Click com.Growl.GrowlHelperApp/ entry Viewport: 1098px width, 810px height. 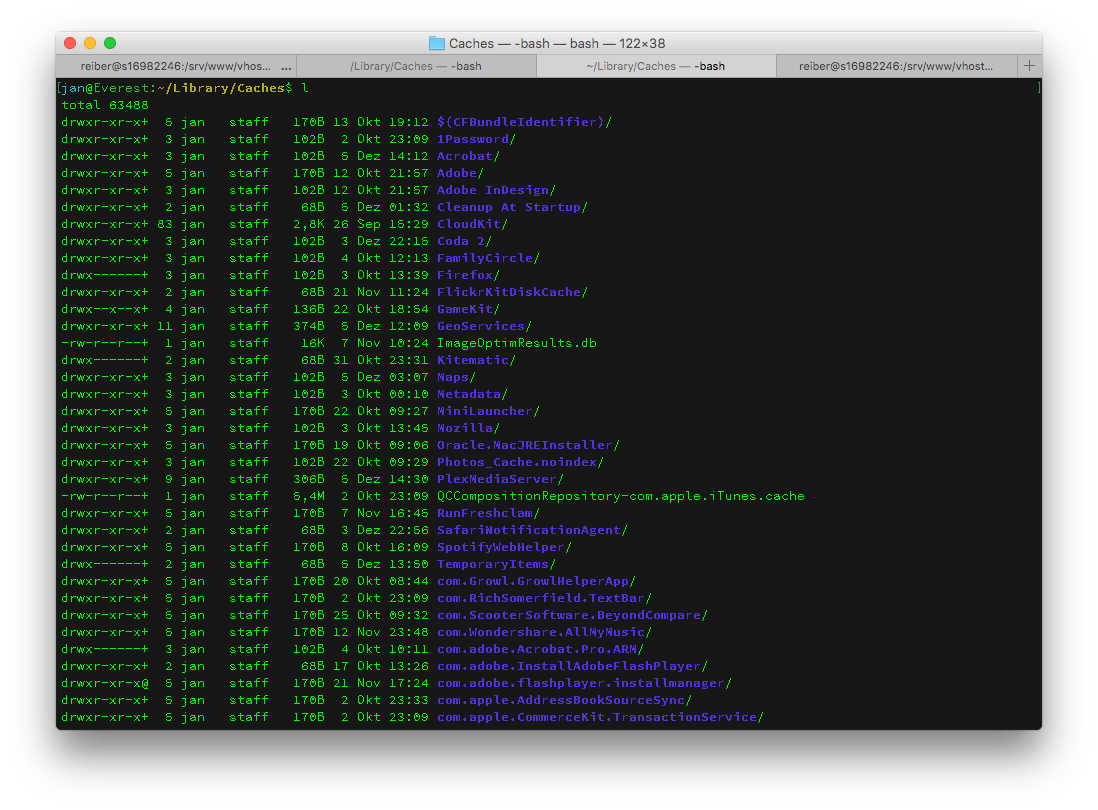click(536, 581)
